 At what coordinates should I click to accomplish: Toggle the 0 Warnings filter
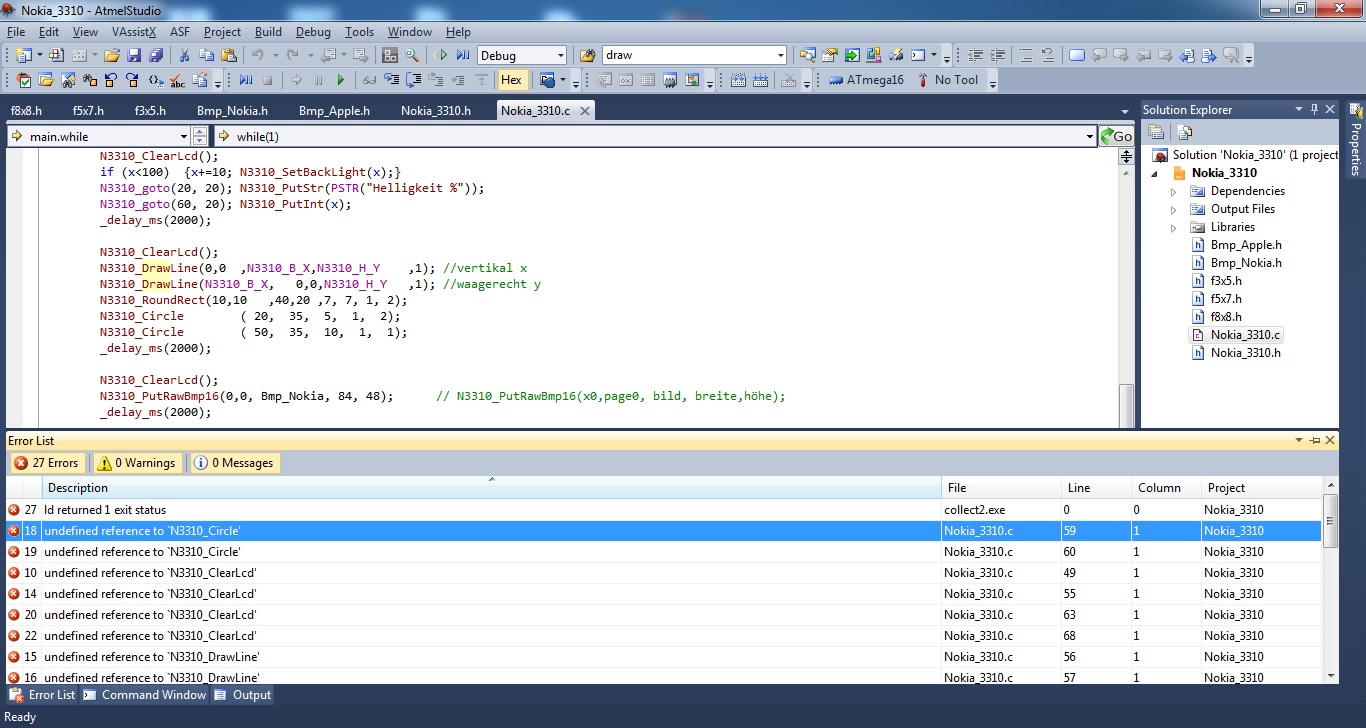(137, 463)
